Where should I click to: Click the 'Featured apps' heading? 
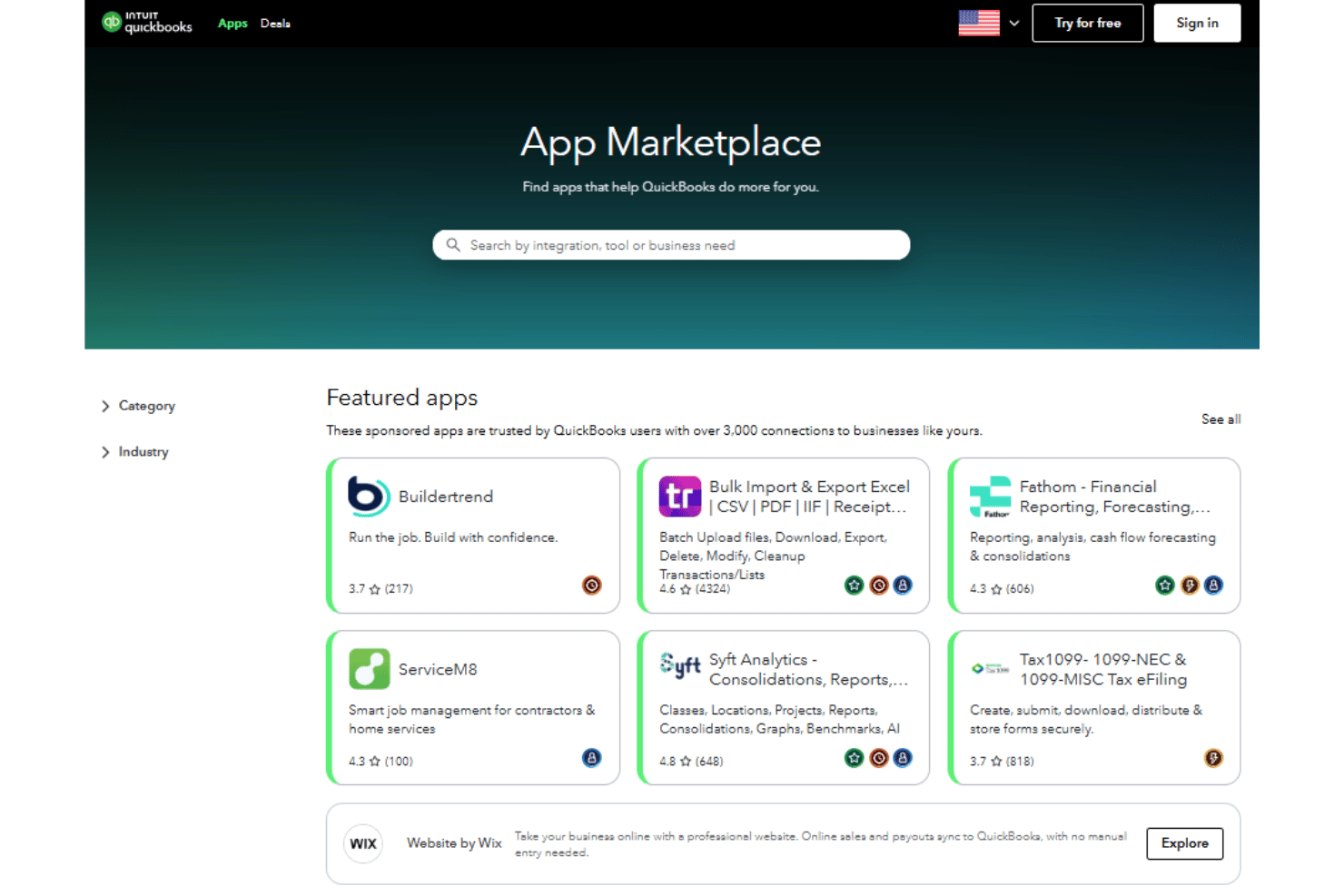(402, 398)
